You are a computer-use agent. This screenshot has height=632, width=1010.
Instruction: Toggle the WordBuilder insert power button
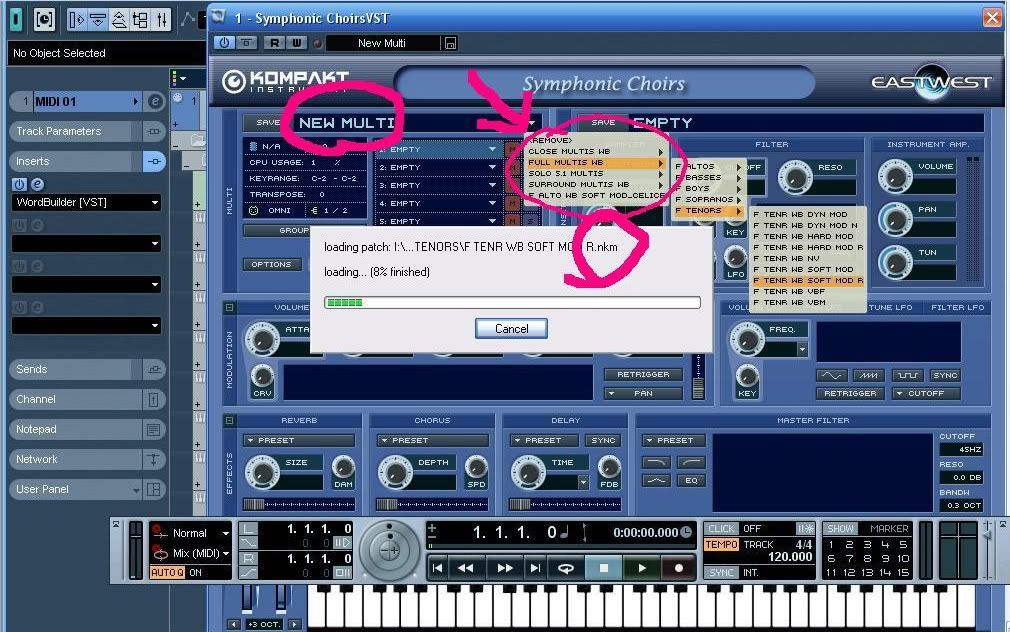[x=19, y=184]
